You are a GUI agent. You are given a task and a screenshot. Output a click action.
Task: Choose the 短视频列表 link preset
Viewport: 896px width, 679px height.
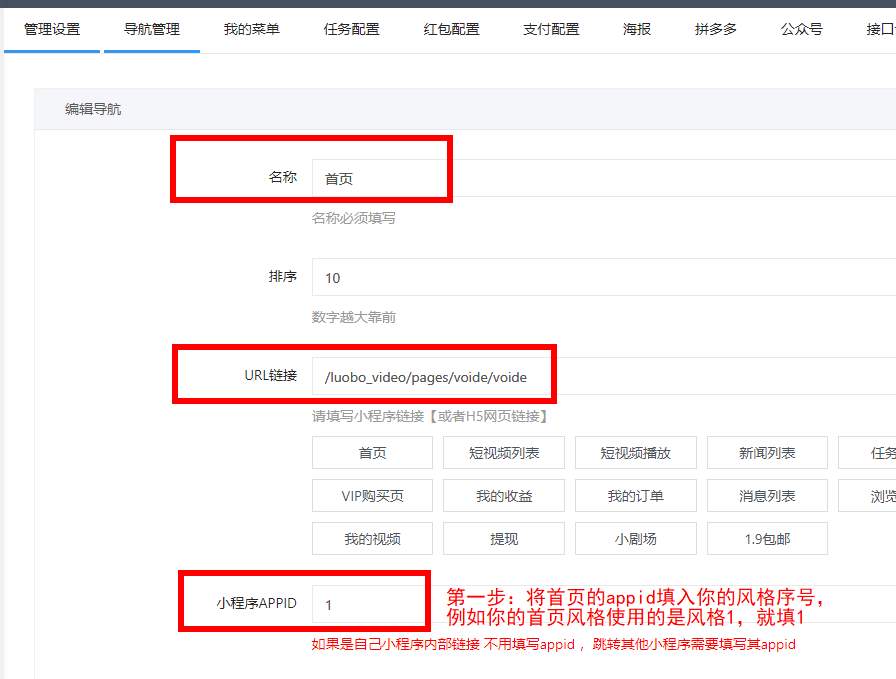[504, 453]
